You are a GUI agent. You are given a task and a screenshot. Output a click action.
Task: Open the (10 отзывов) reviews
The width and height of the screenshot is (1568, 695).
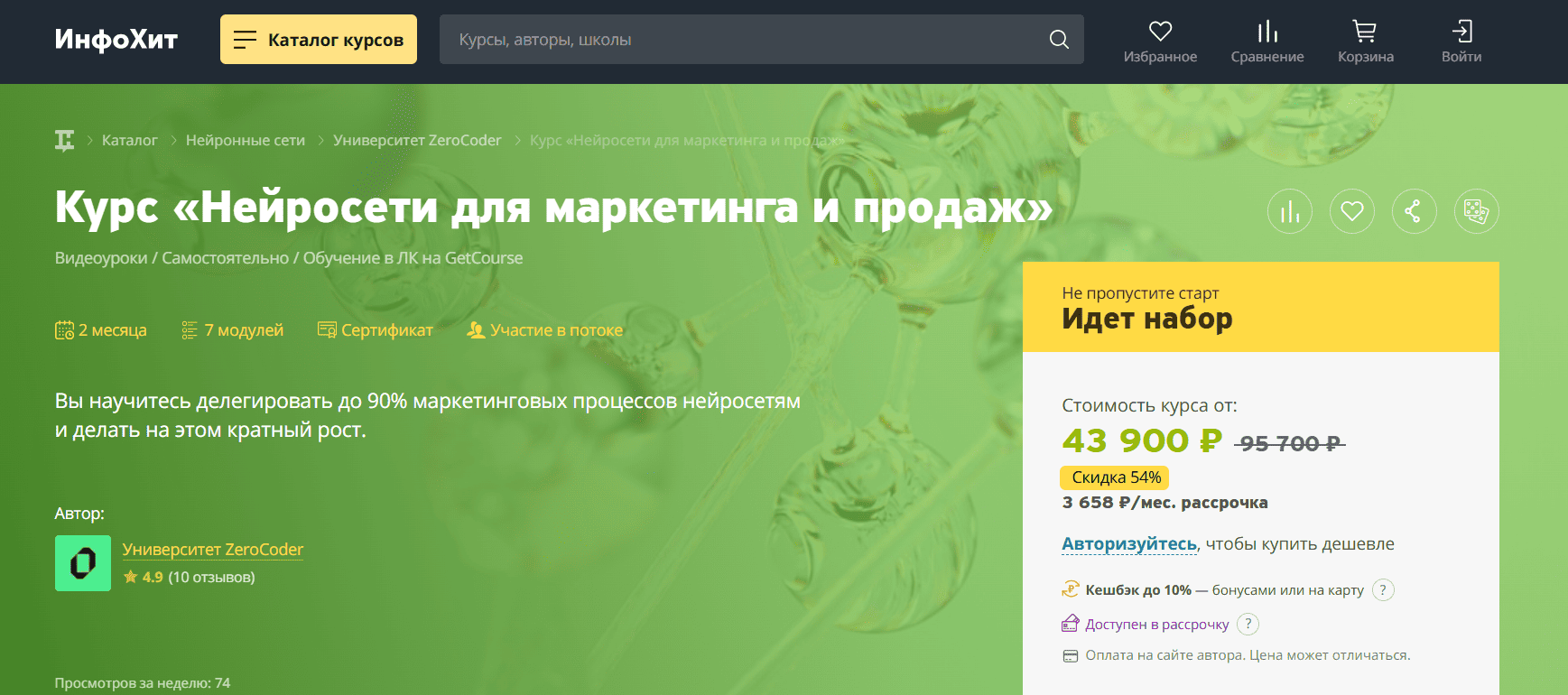[x=211, y=578]
